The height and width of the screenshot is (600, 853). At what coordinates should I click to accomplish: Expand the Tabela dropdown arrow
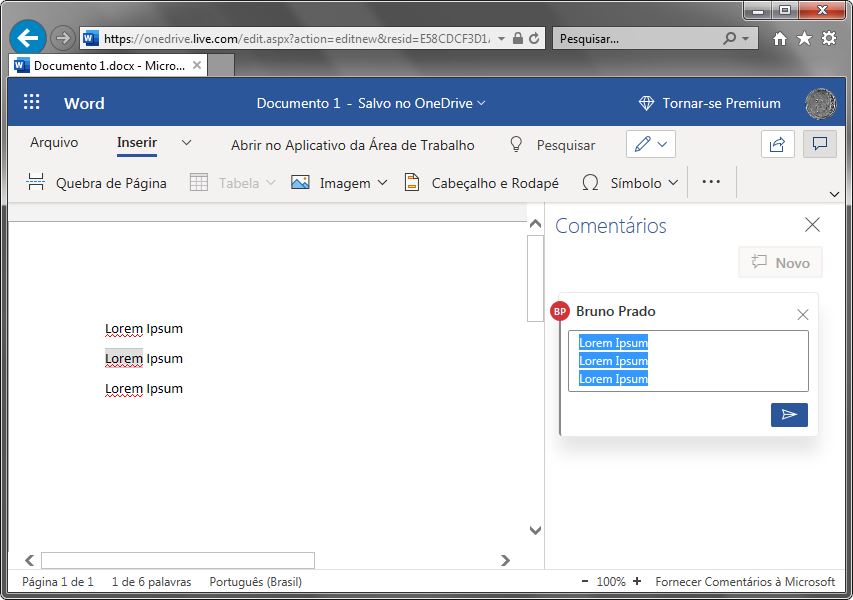pyautogui.click(x=270, y=183)
